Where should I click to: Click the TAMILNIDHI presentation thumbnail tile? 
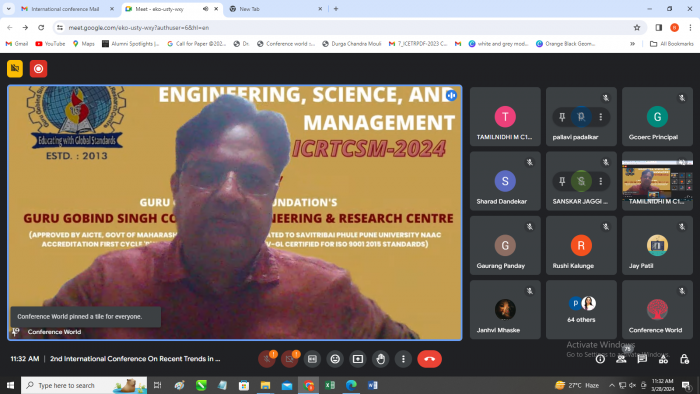click(x=657, y=181)
